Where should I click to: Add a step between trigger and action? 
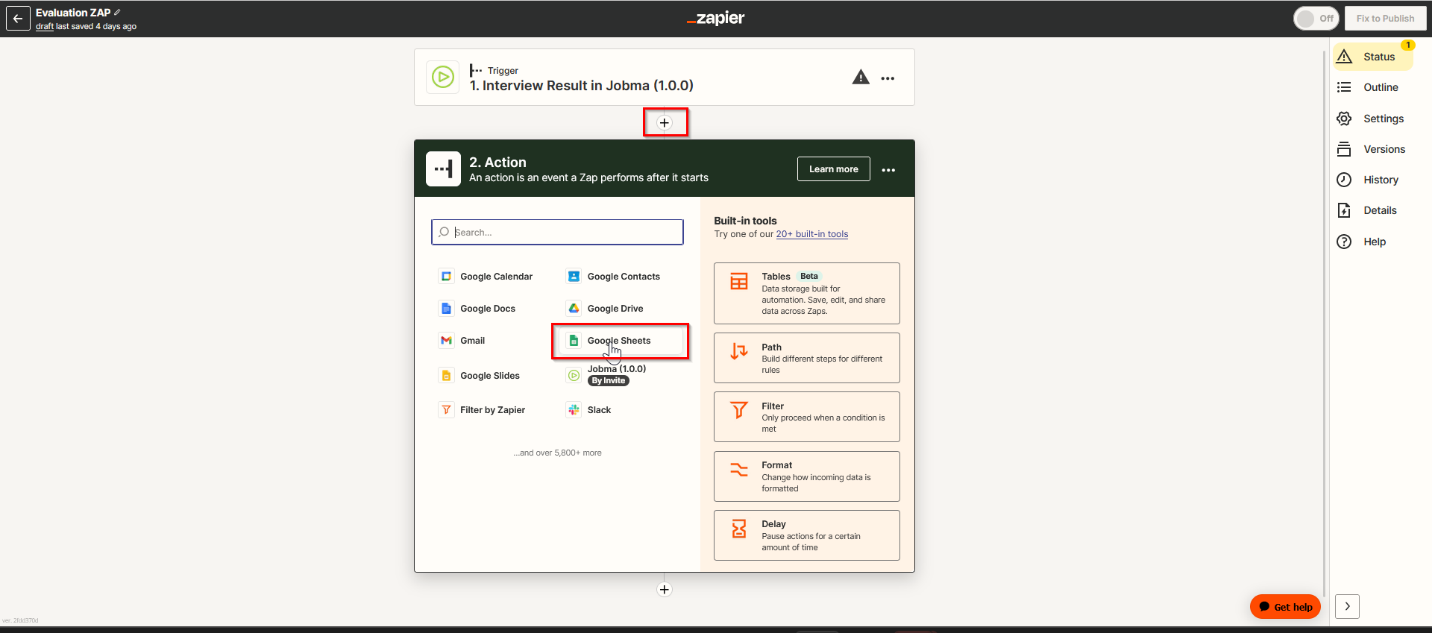(x=665, y=122)
